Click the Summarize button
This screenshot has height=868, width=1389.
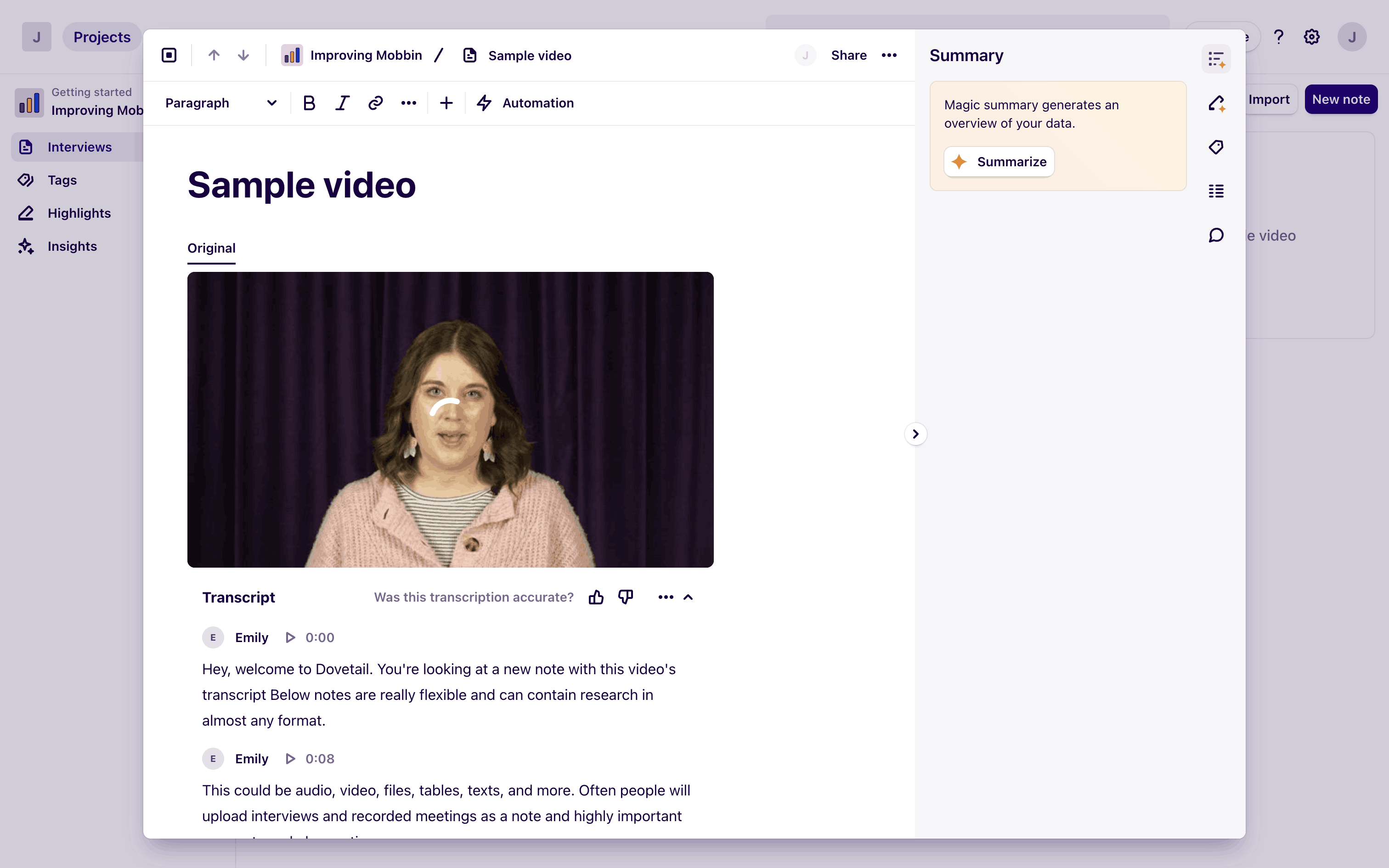999,162
